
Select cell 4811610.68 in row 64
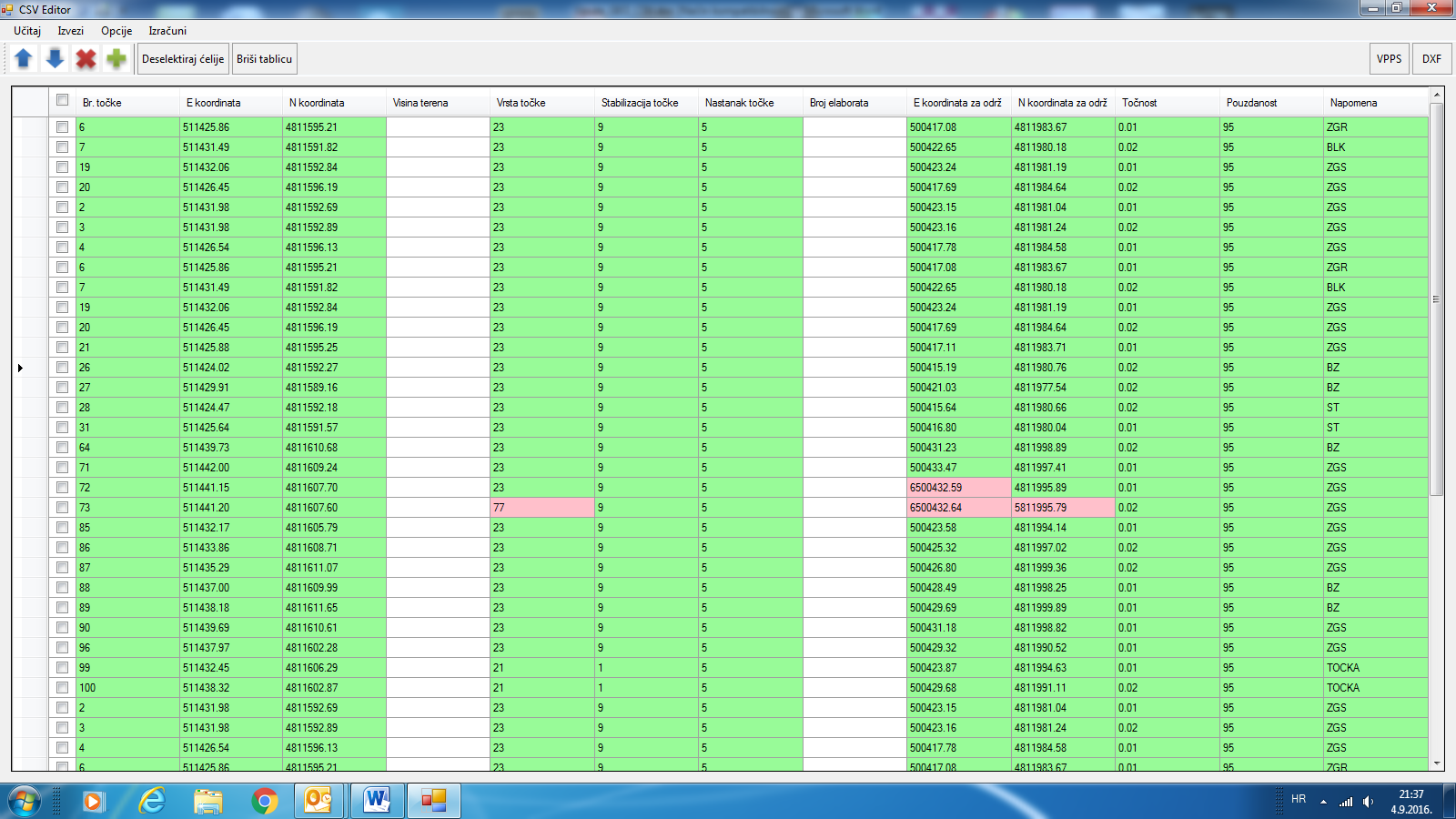click(334, 448)
